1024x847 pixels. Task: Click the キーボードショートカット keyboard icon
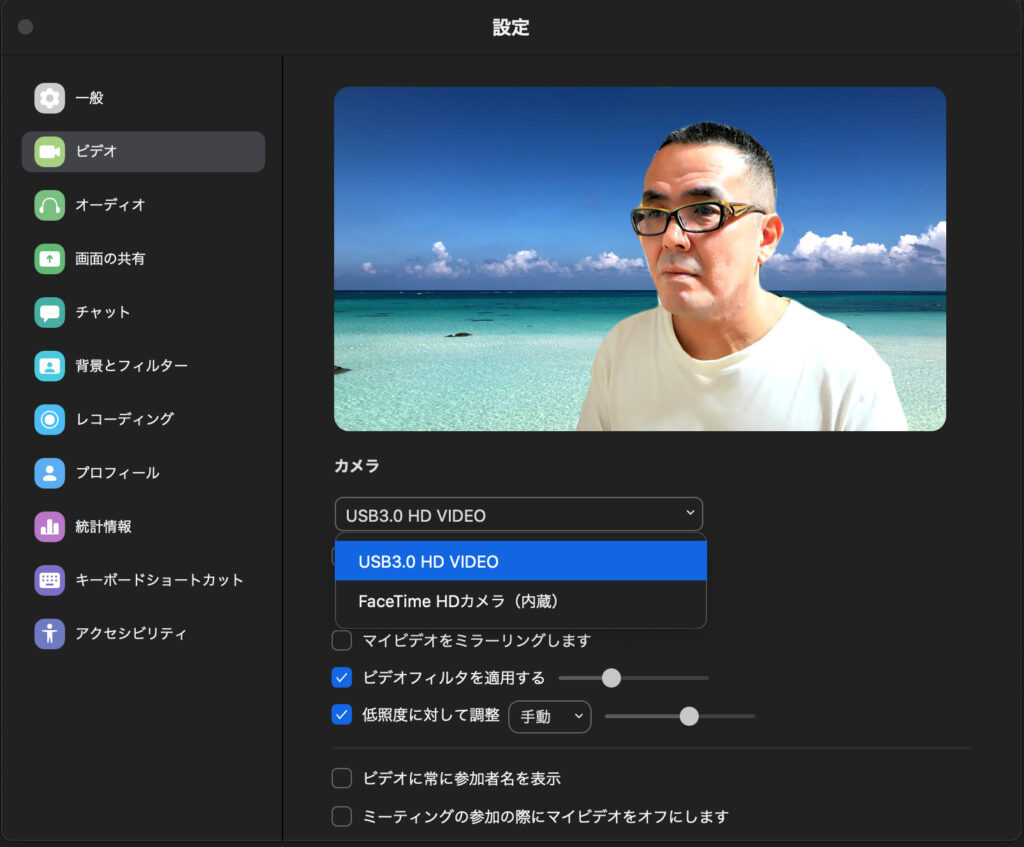[50, 580]
